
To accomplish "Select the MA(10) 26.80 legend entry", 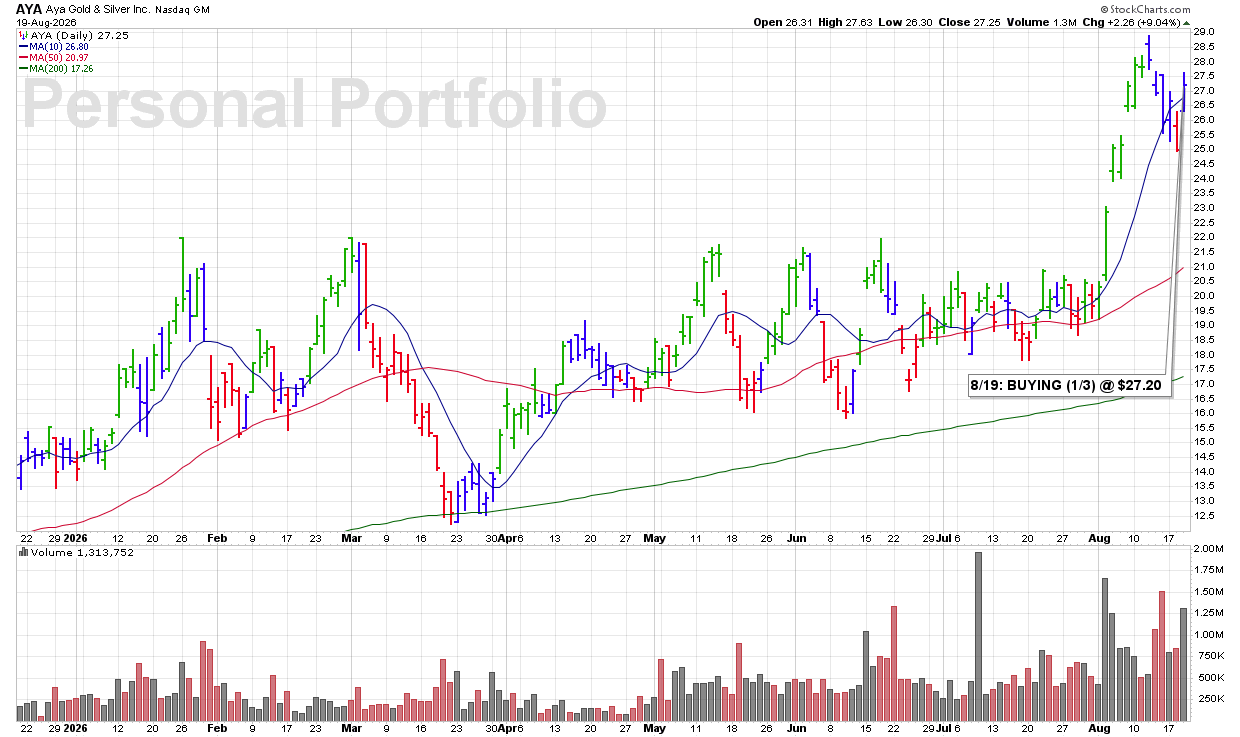I will point(56,45).
